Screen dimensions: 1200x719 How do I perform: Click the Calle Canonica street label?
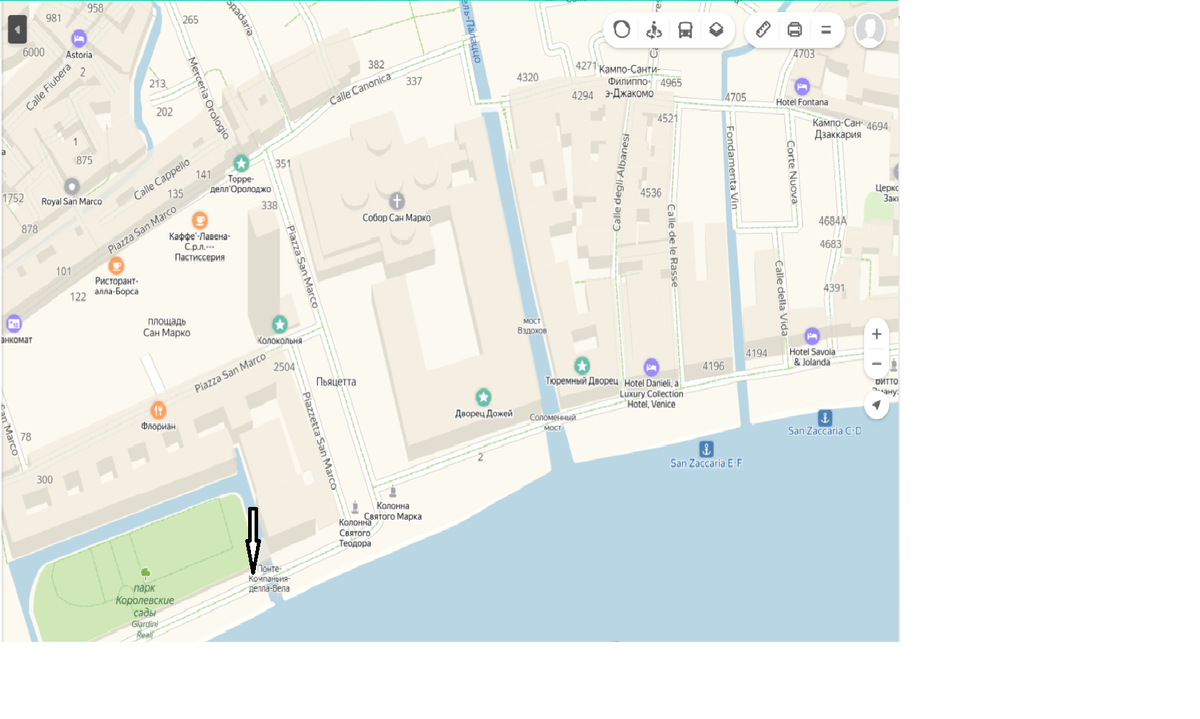click(x=363, y=87)
